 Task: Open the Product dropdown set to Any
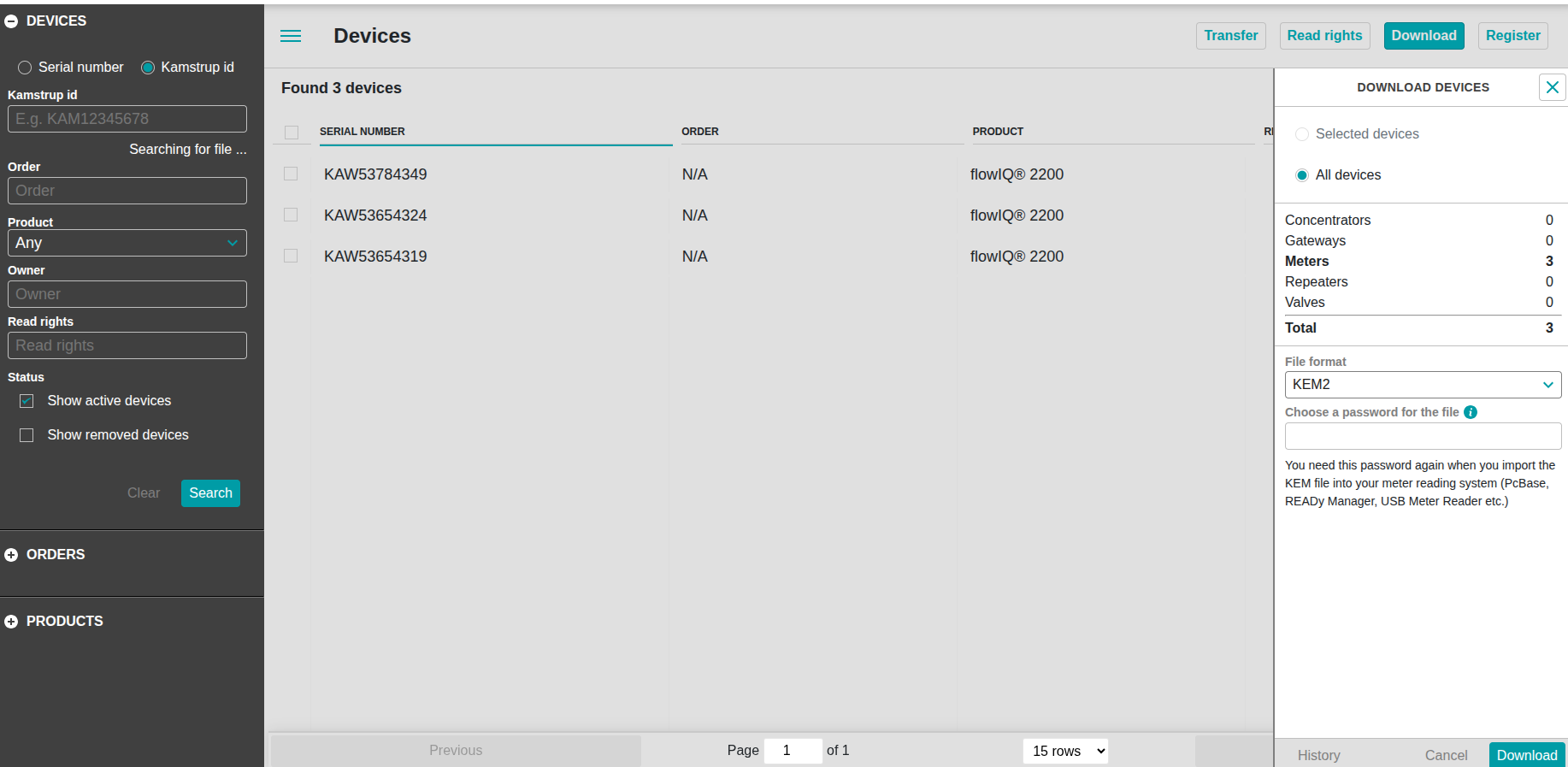[x=127, y=243]
